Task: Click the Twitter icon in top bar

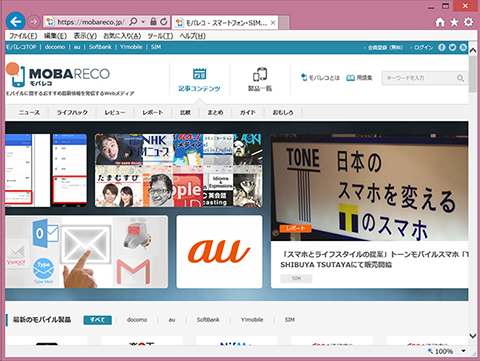Action: (x=452, y=47)
